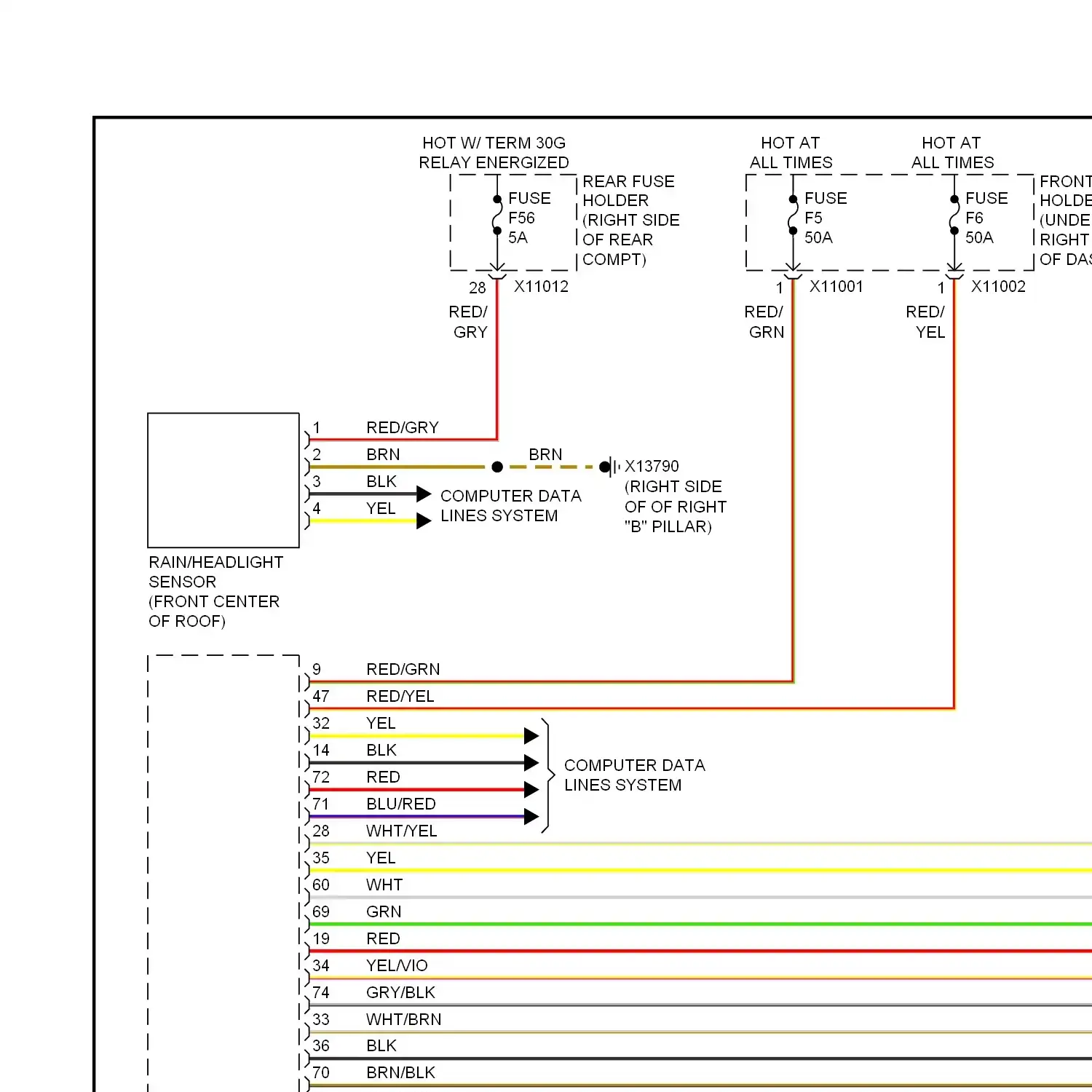
Task: Click the COMPUTER DATA LINES SYSTEM text near sensor
Action: (510, 505)
